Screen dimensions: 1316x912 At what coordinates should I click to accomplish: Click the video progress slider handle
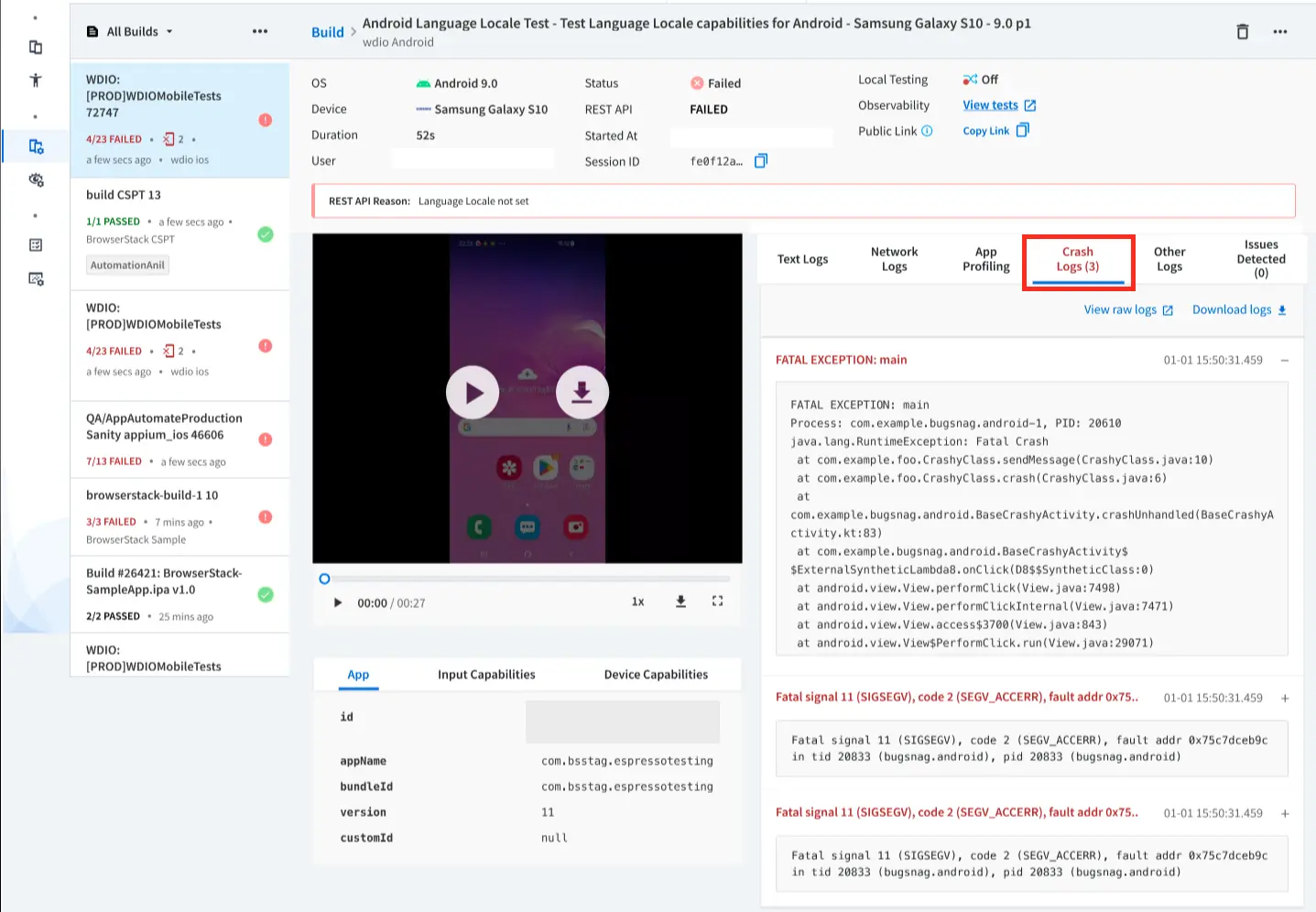pyautogui.click(x=324, y=579)
